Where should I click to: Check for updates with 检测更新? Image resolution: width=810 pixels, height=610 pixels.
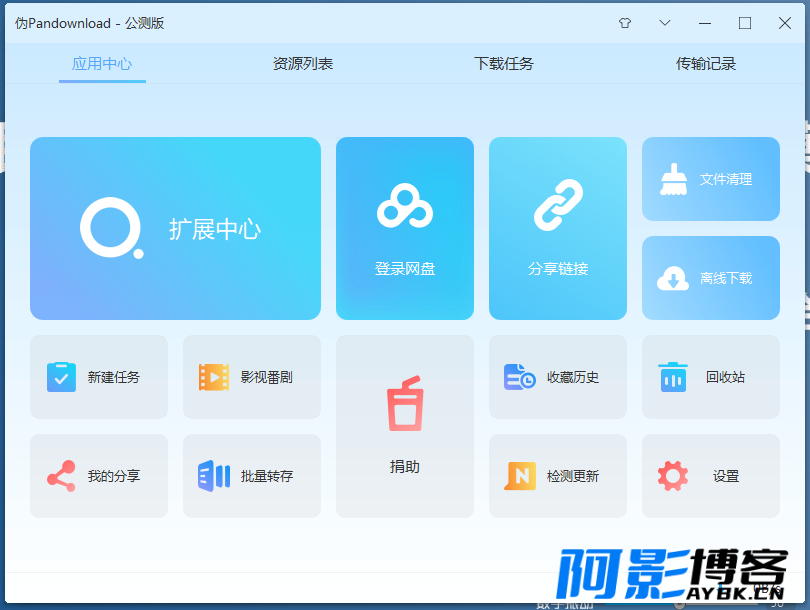coord(558,476)
